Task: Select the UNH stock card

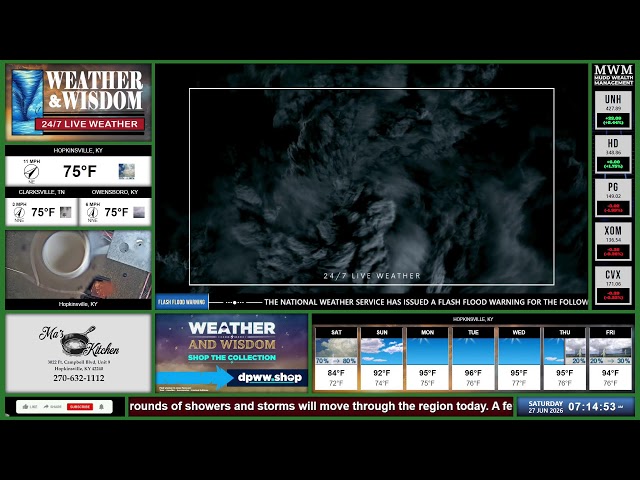Action: [x=613, y=110]
